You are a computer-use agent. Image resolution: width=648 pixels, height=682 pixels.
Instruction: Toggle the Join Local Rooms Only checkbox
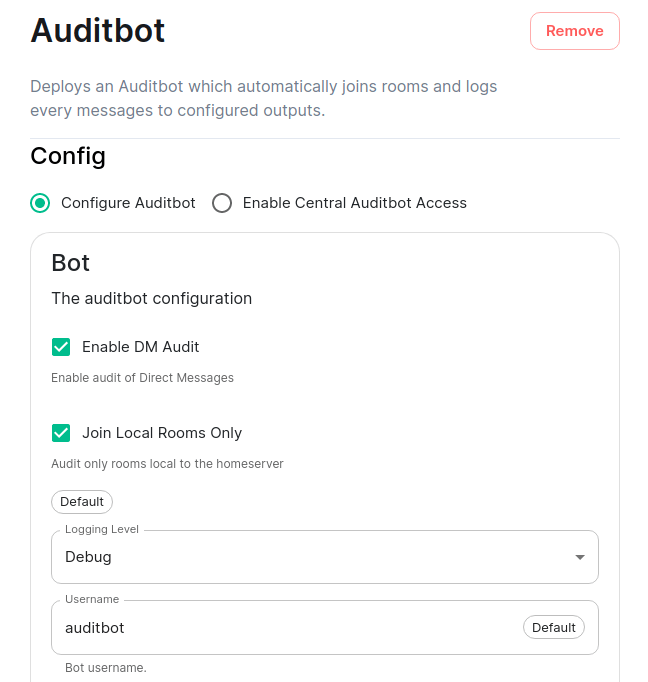pyautogui.click(x=61, y=433)
